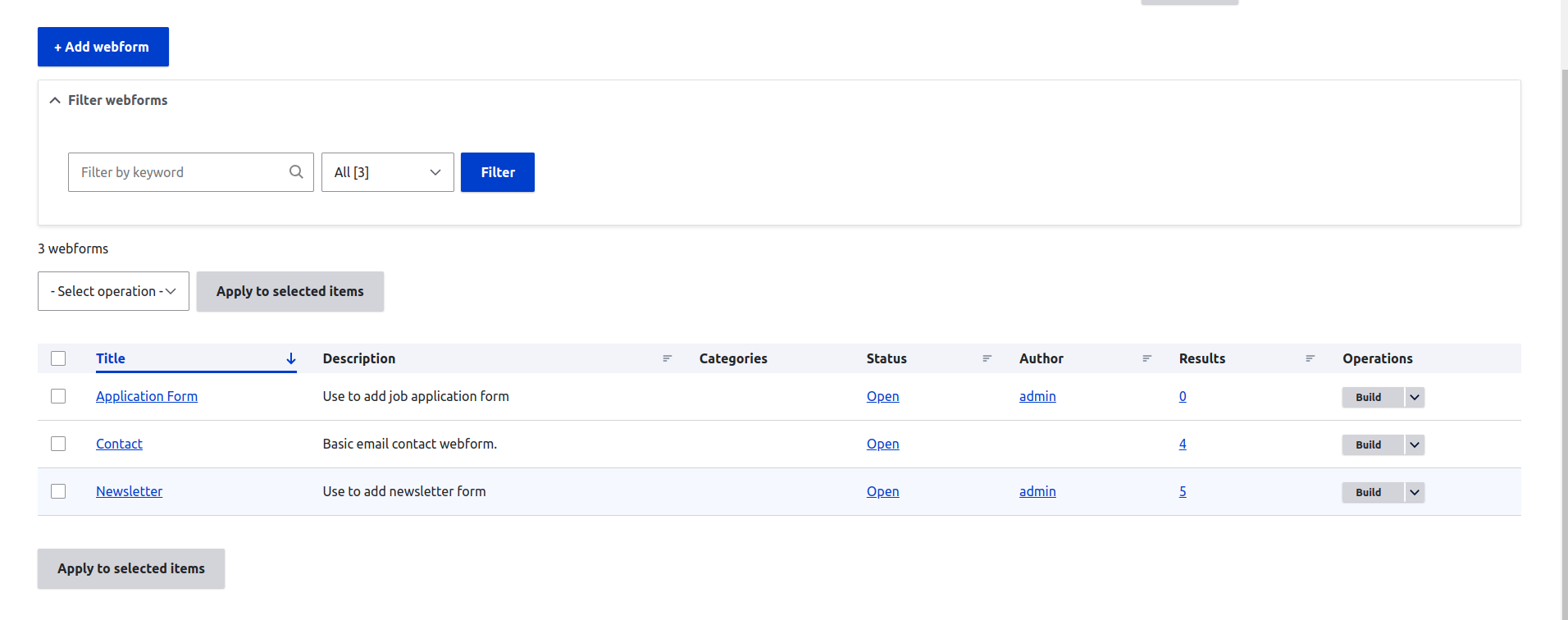This screenshot has width=1568, height=620.
Task: Check the Application Form row checkbox
Action: point(58,396)
